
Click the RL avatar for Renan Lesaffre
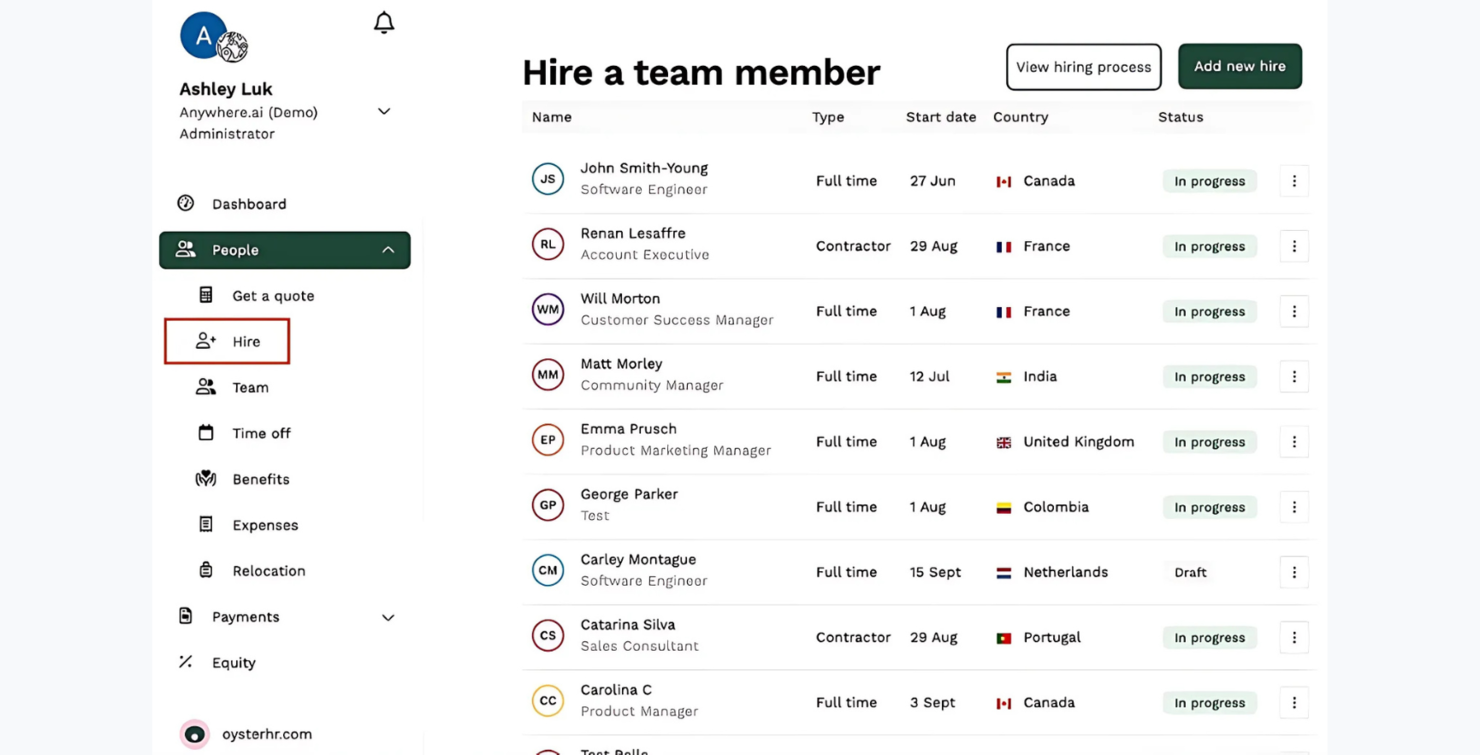coord(548,244)
